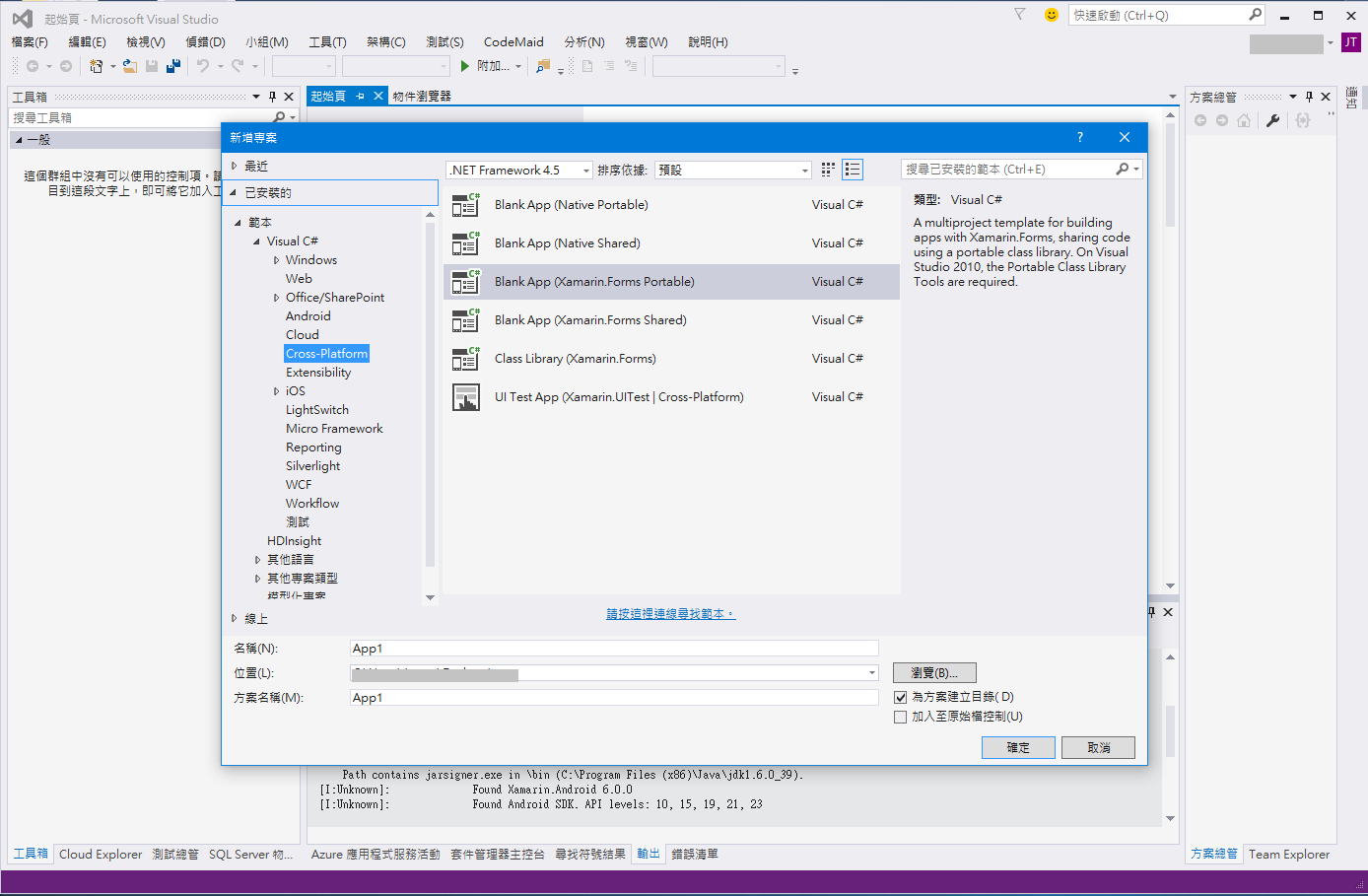
Task: Click the Open File toolbar icon
Action: coord(130,66)
